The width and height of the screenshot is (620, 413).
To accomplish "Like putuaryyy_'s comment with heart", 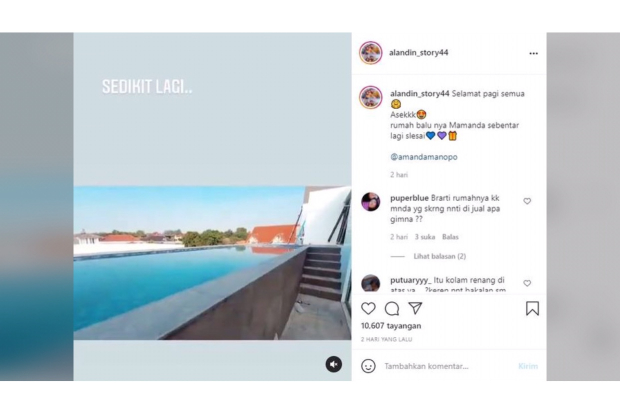I will pos(527,283).
